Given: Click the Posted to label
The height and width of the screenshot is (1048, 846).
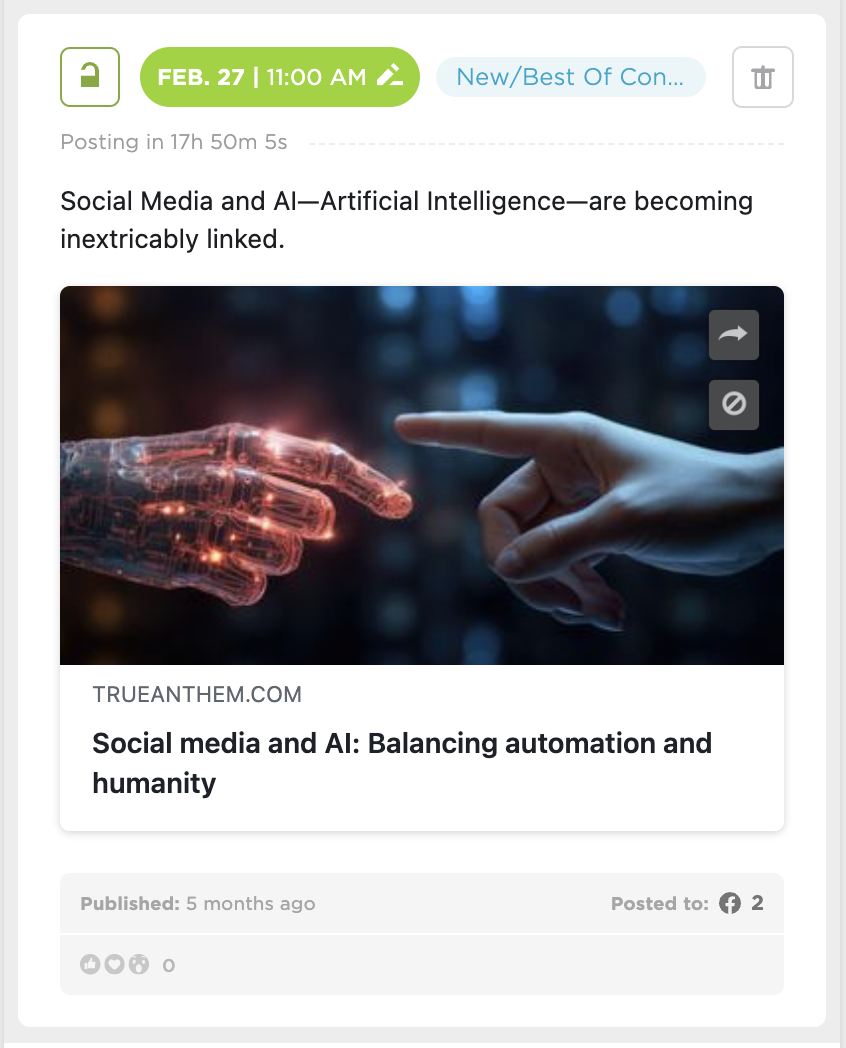Looking at the screenshot, I should click(x=659, y=904).
